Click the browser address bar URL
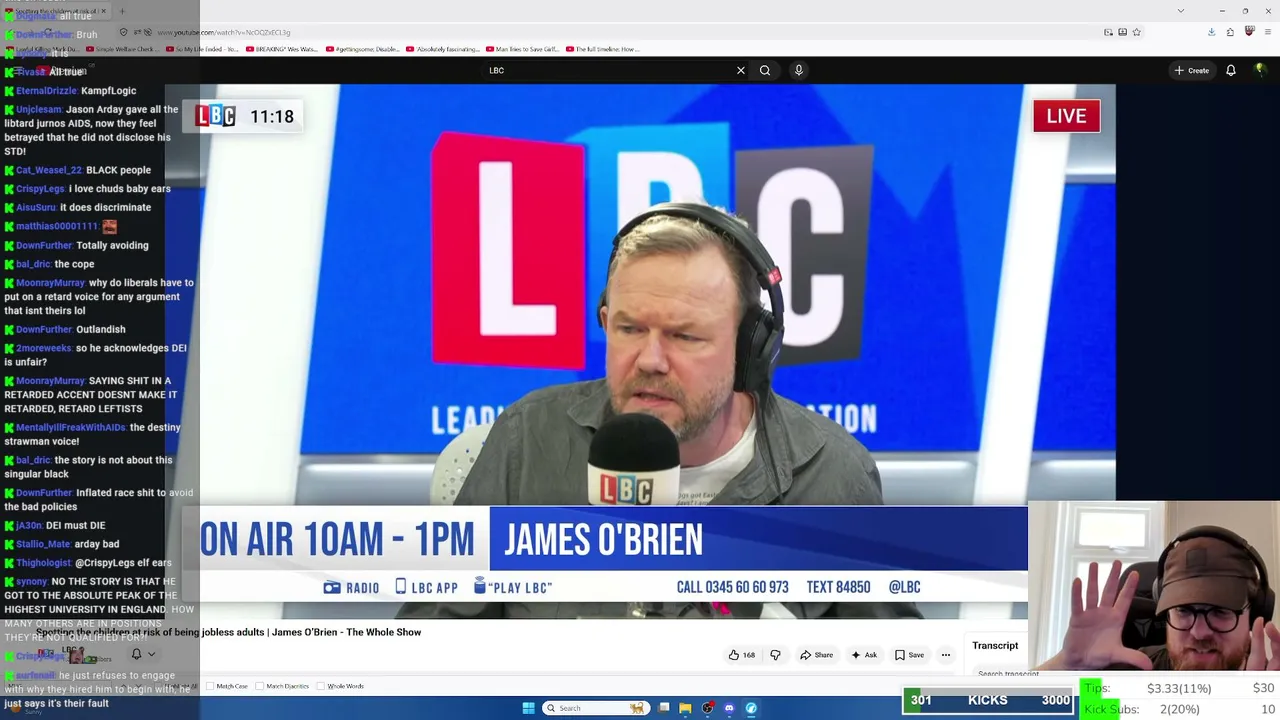 [x=223, y=32]
